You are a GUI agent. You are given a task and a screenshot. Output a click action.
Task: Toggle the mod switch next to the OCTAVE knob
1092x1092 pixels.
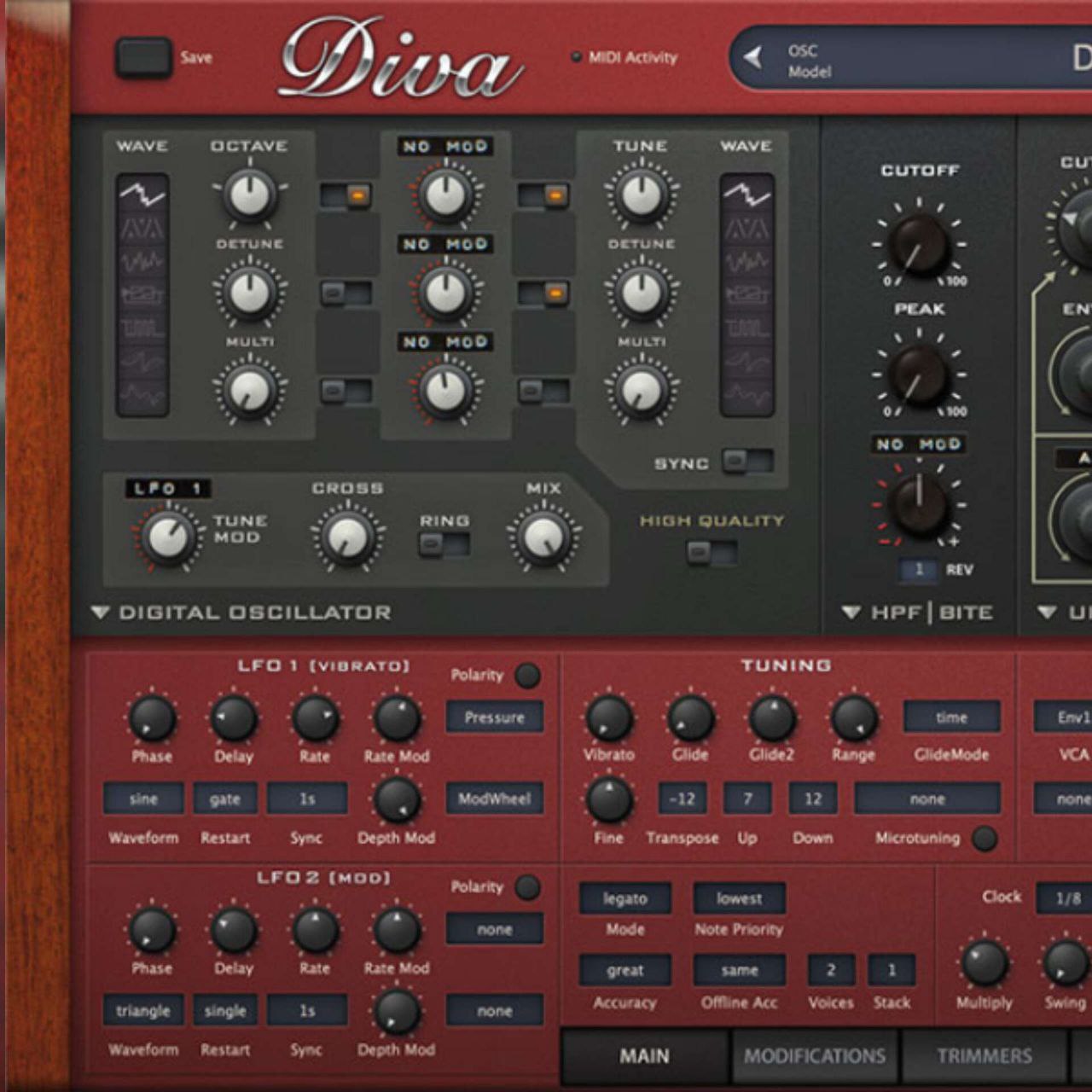pyautogui.click(x=346, y=196)
